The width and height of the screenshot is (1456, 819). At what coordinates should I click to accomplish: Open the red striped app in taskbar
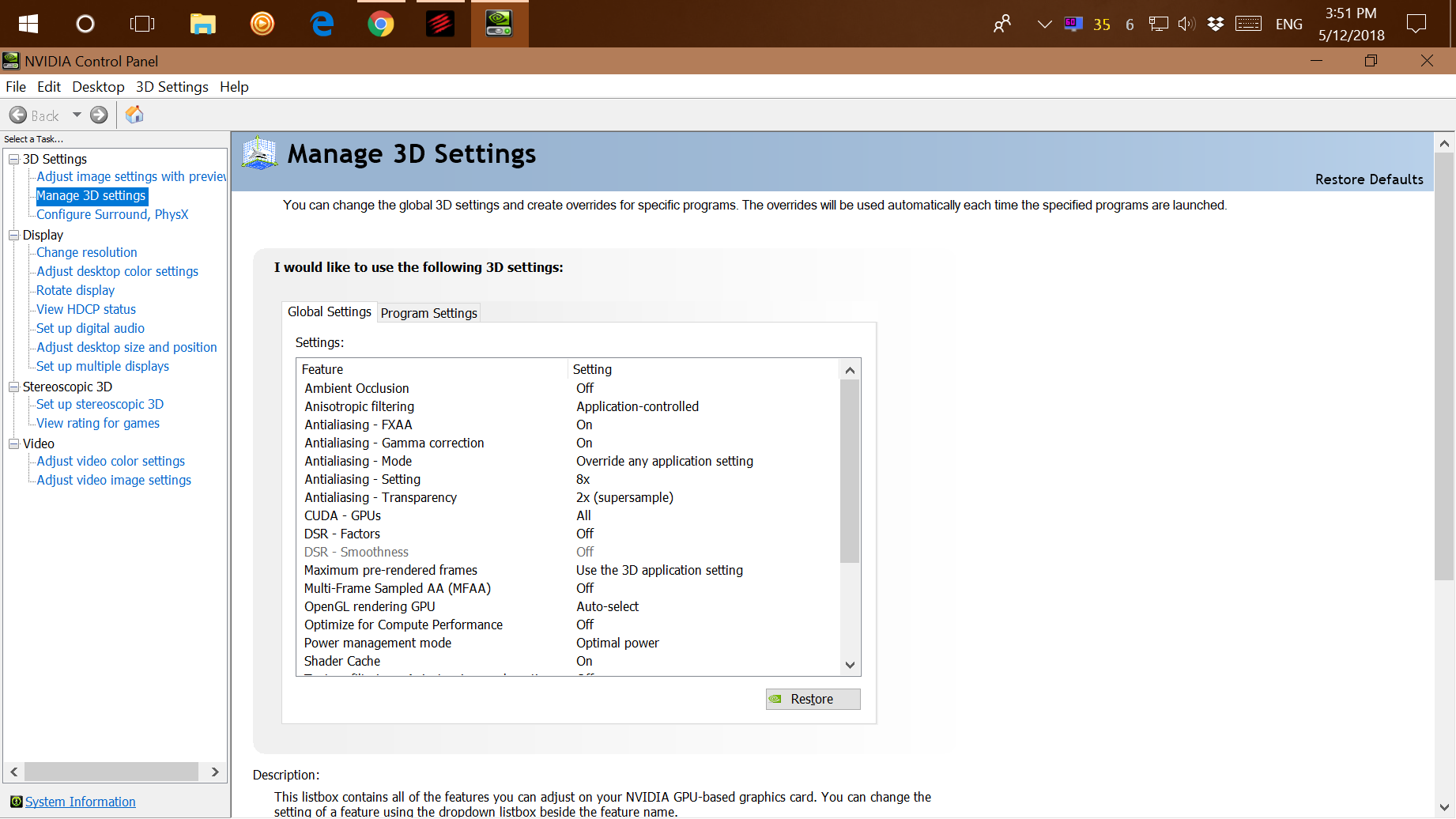coord(440,24)
